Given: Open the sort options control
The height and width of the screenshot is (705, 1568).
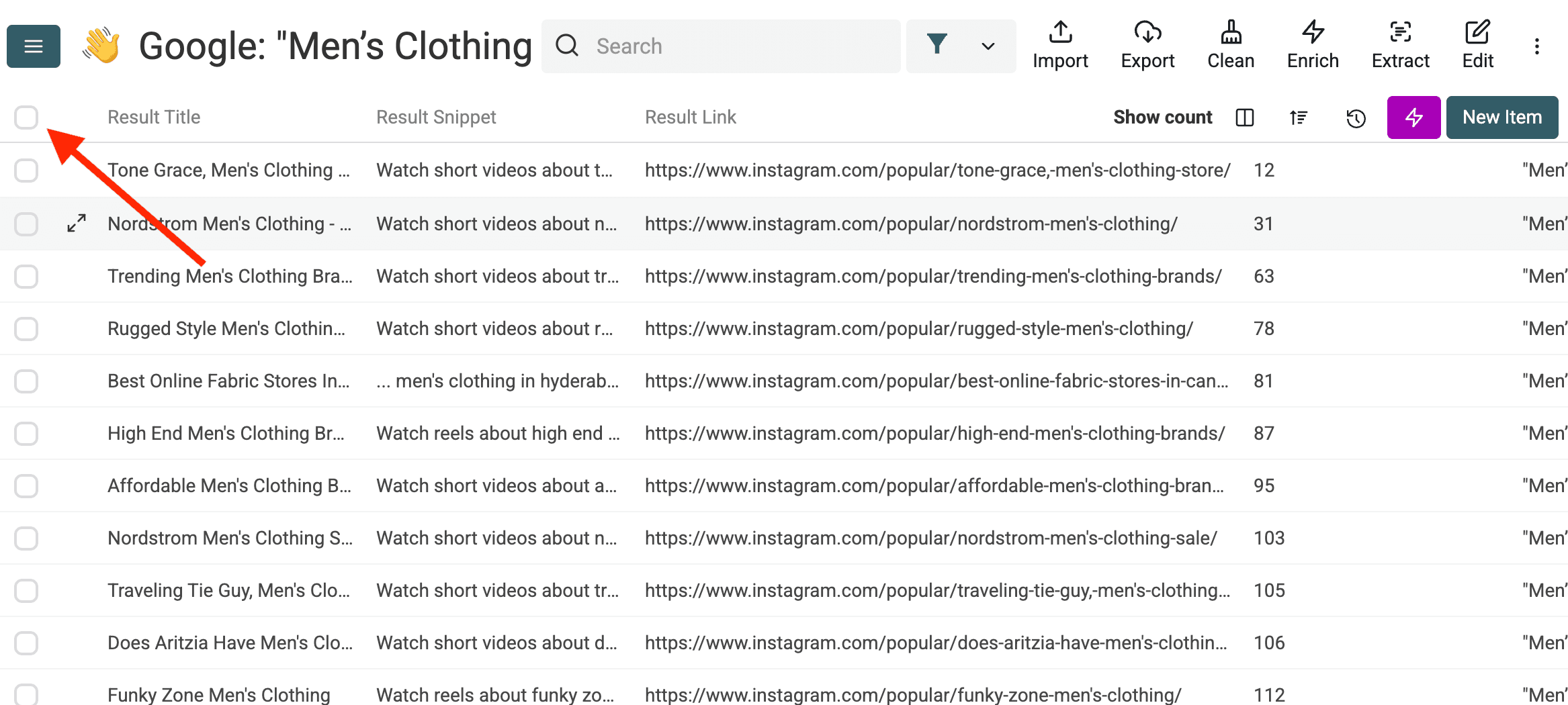Looking at the screenshot, I should tap(1298, 117).
